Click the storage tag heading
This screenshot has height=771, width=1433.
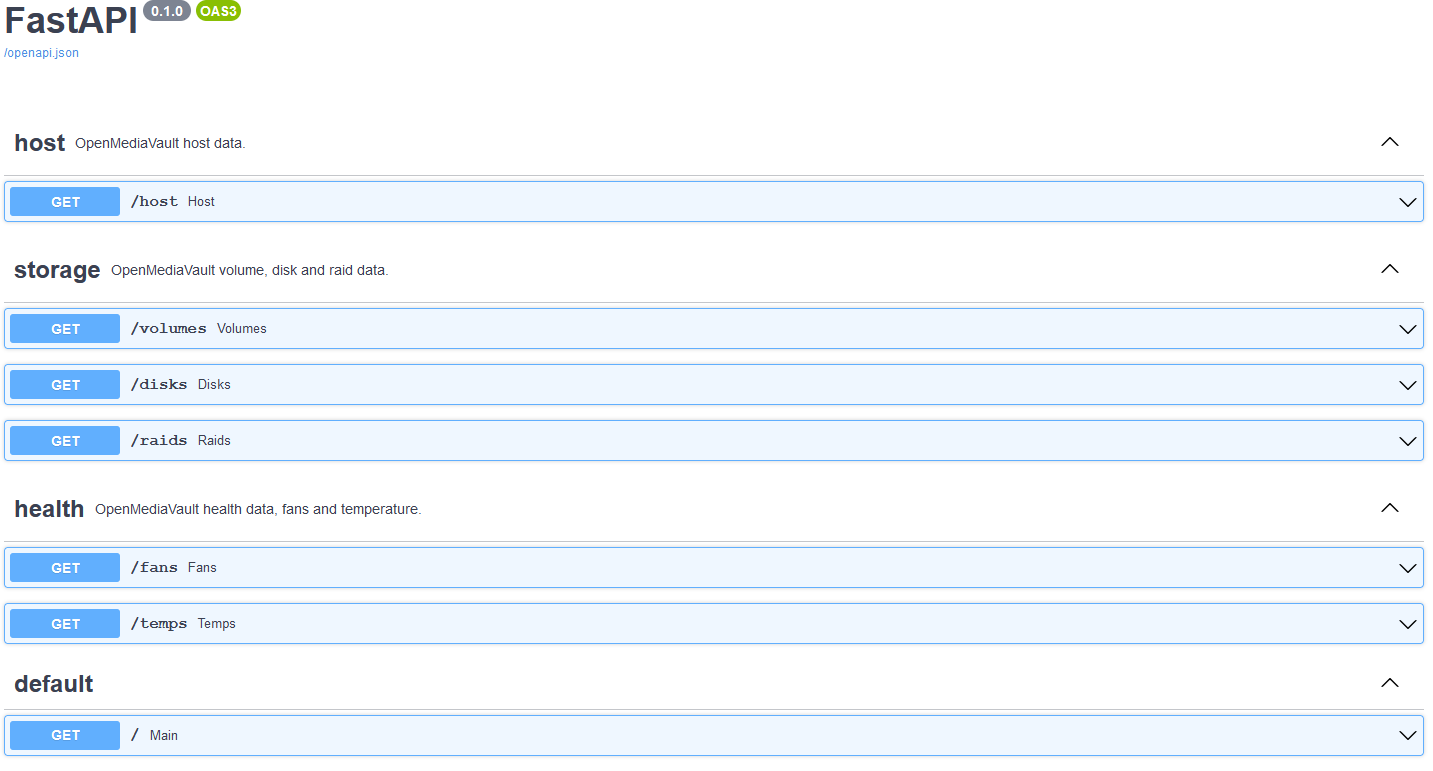tap(57, 270)
